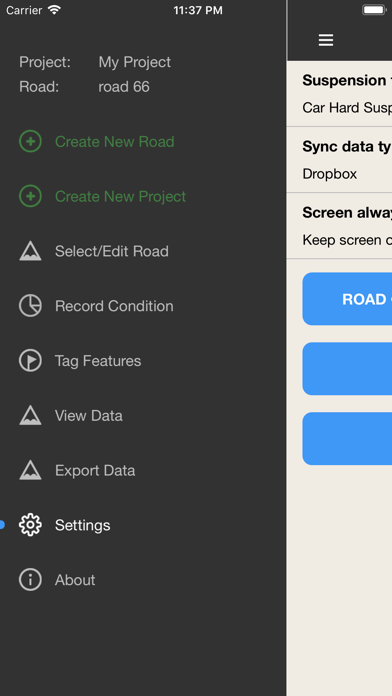
Task: Tap the 'road 66' road name
Action: coord(124,87)
